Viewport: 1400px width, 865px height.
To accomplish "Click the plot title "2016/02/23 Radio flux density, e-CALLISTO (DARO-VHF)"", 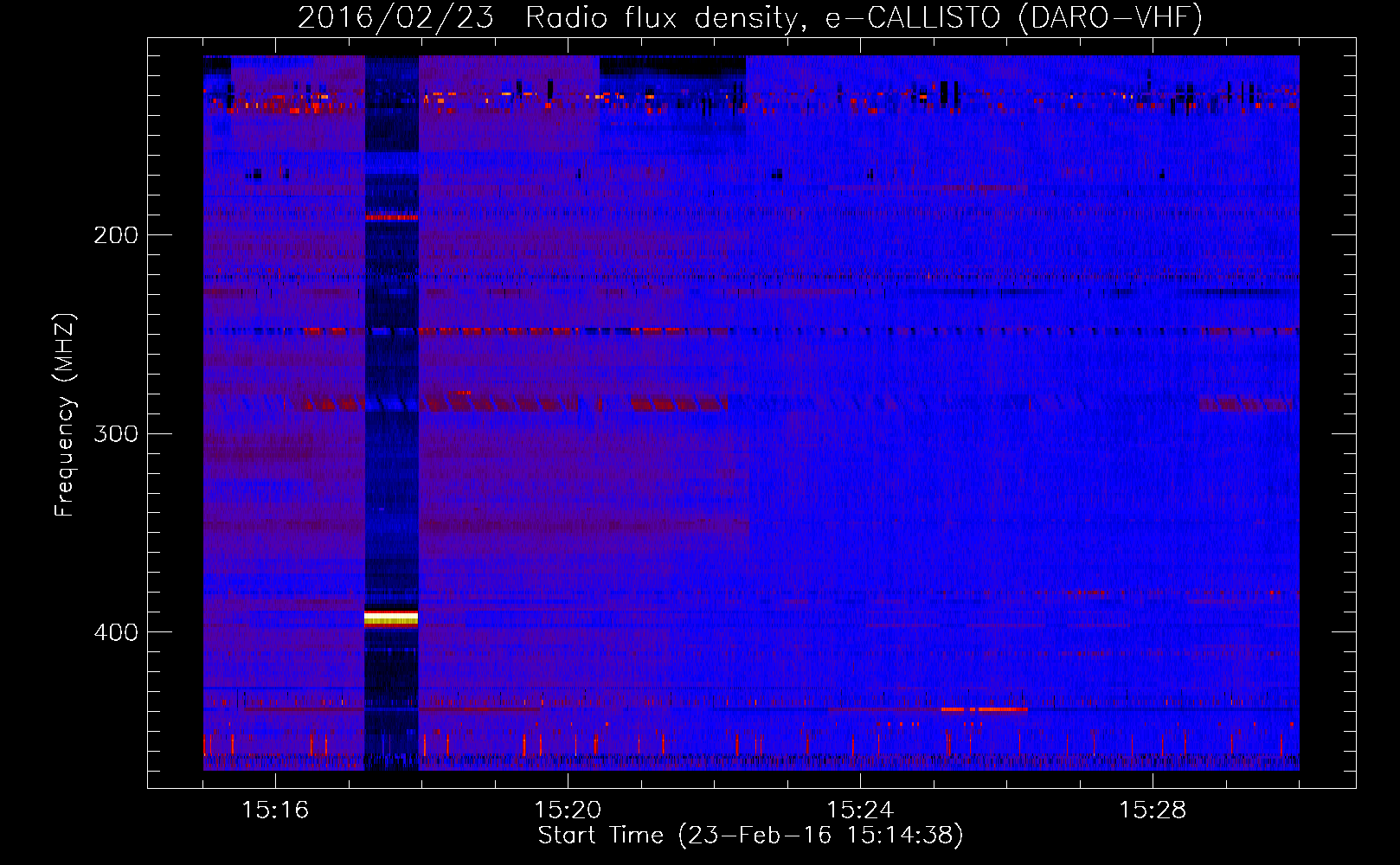I will tap(750, 17).
